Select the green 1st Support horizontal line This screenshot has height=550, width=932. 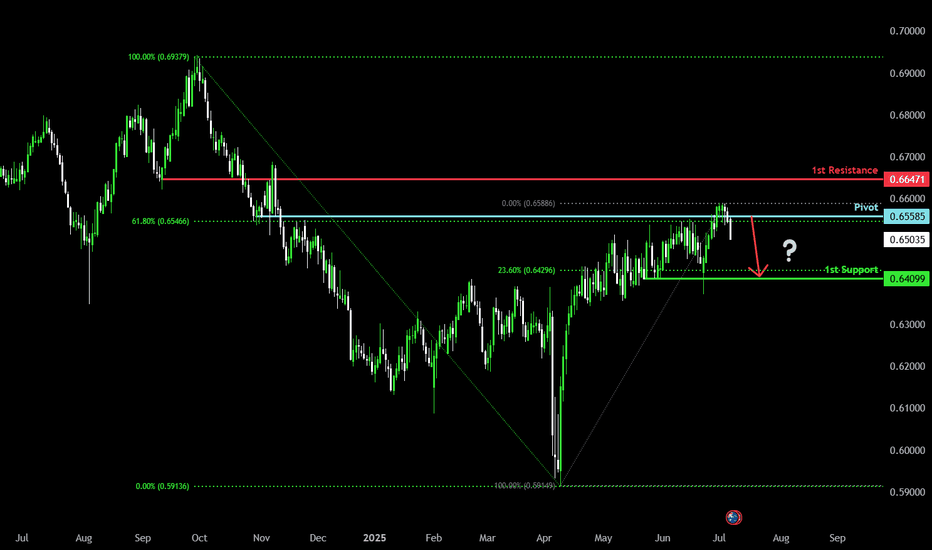tap(764, 278)
